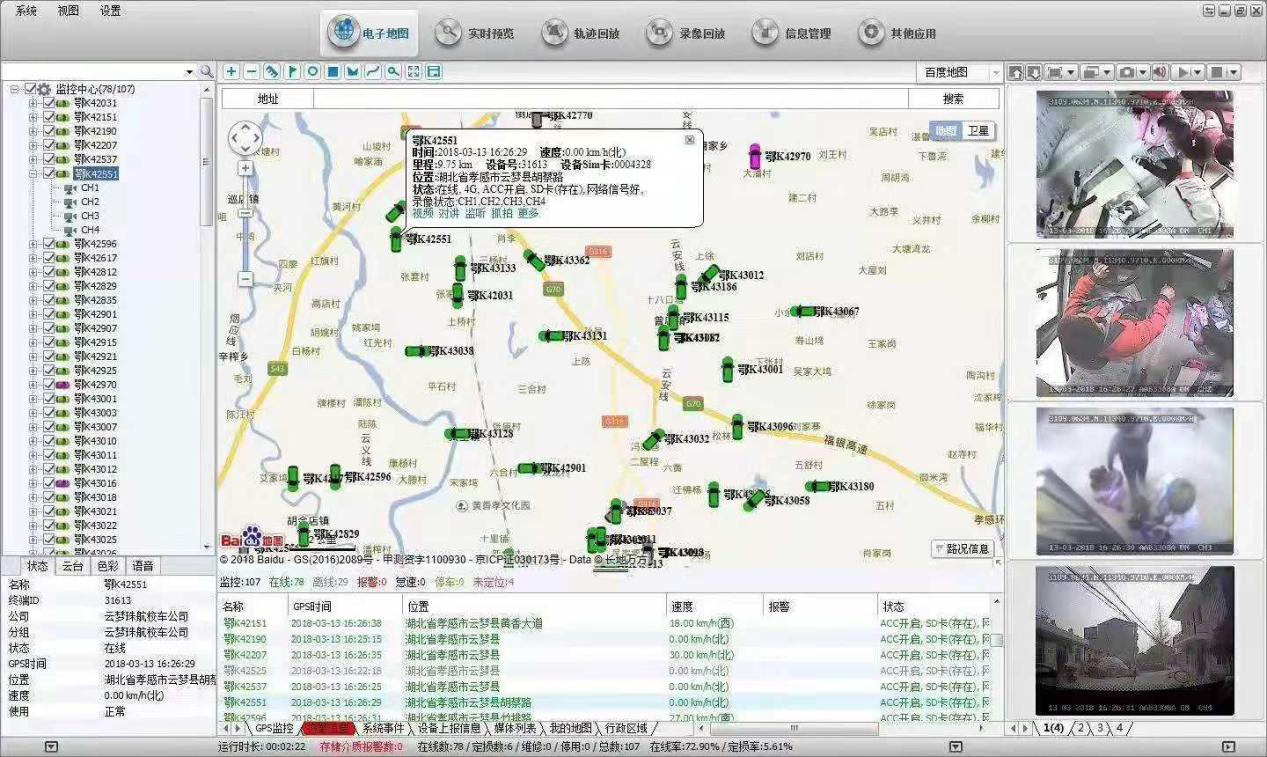The image size is (1267, 757).
Task: Switch to the 轨迹回放 tab
Action: (581, 33)
